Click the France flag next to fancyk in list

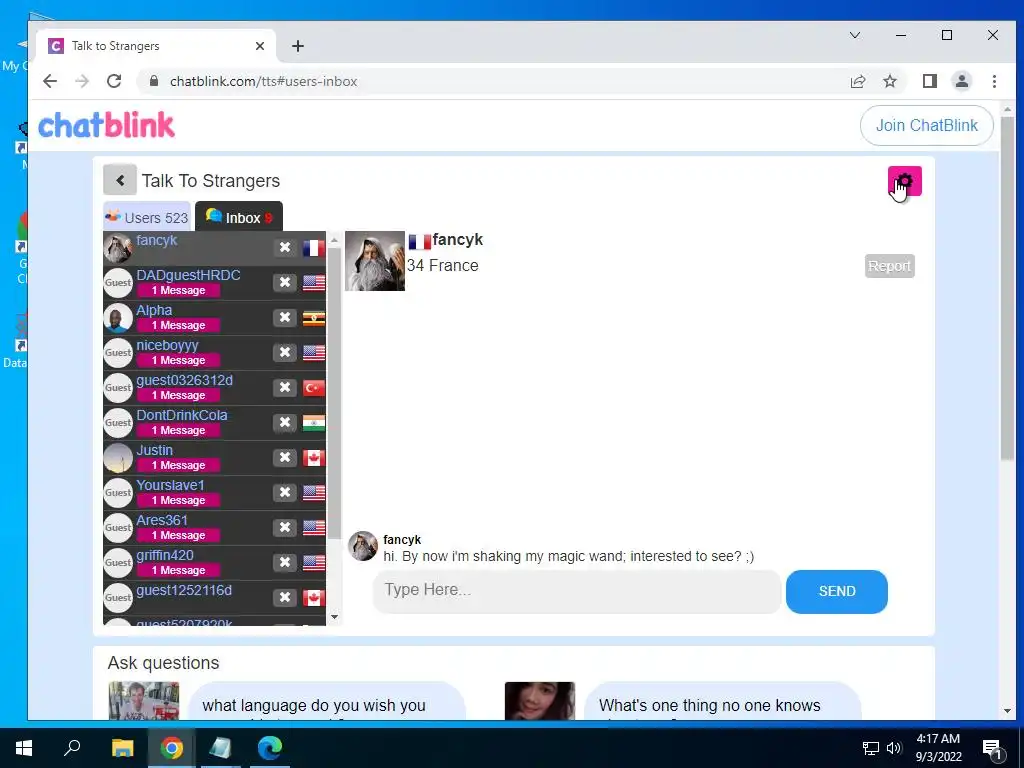click(313, 248)
